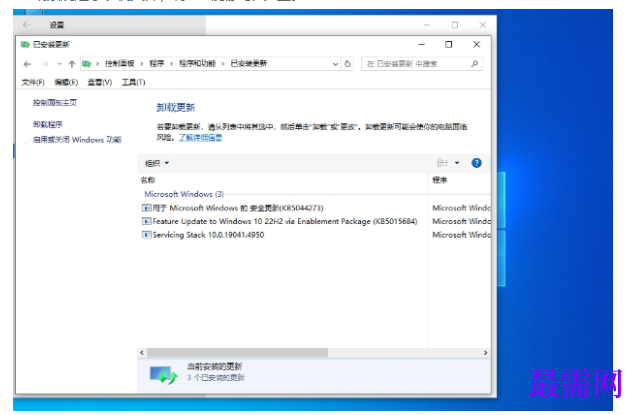Click the 当前安装的更新 details pane icon

(x=164, y=374)
